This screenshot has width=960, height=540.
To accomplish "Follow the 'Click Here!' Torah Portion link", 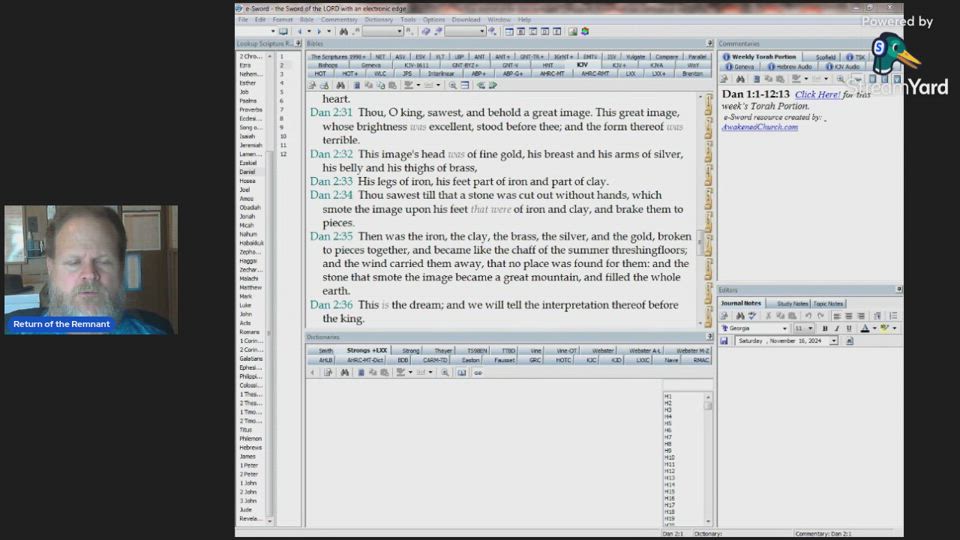I will click(x=817, y=95).
